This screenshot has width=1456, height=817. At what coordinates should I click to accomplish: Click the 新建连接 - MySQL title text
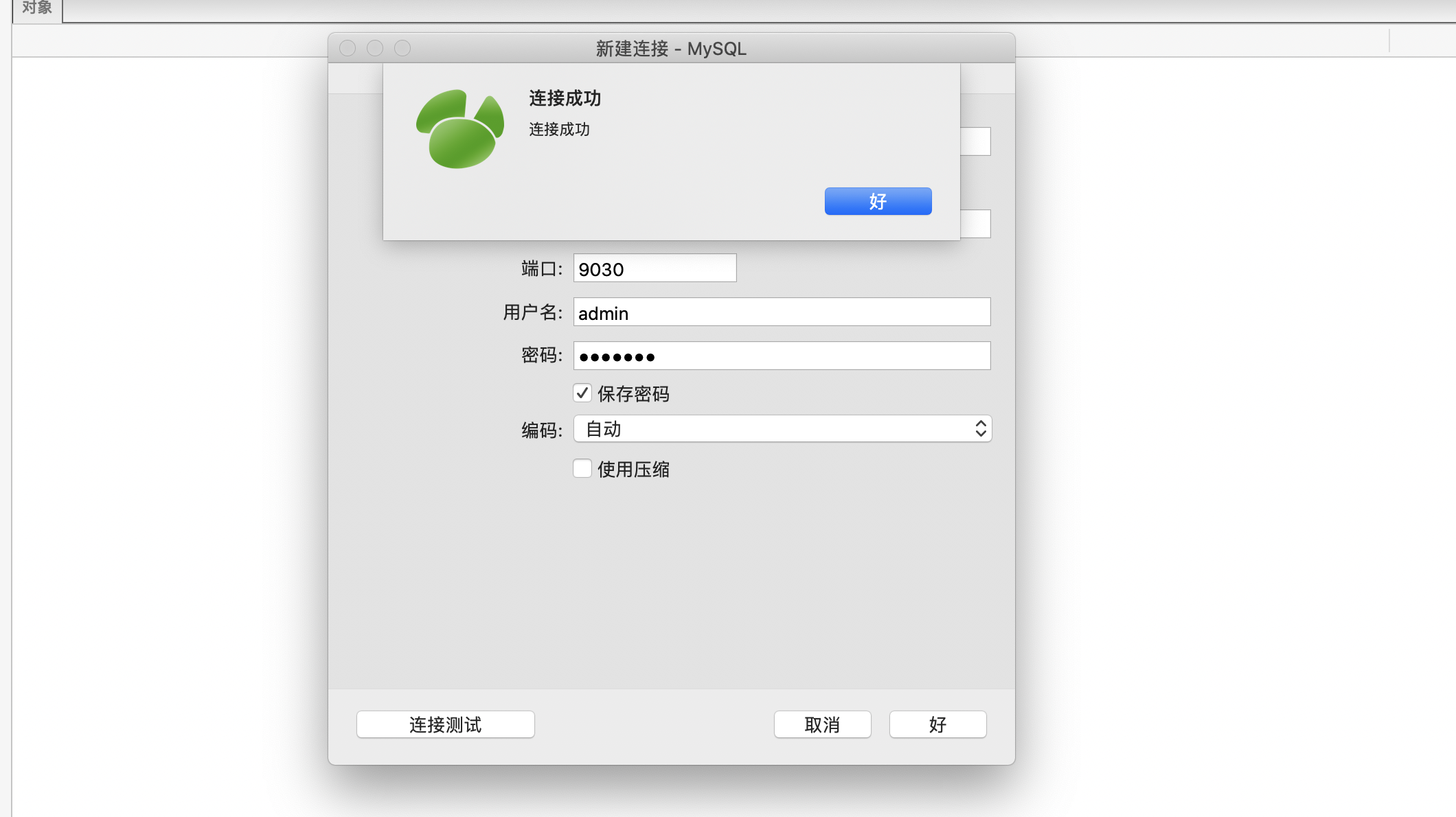tap(671, 49)
